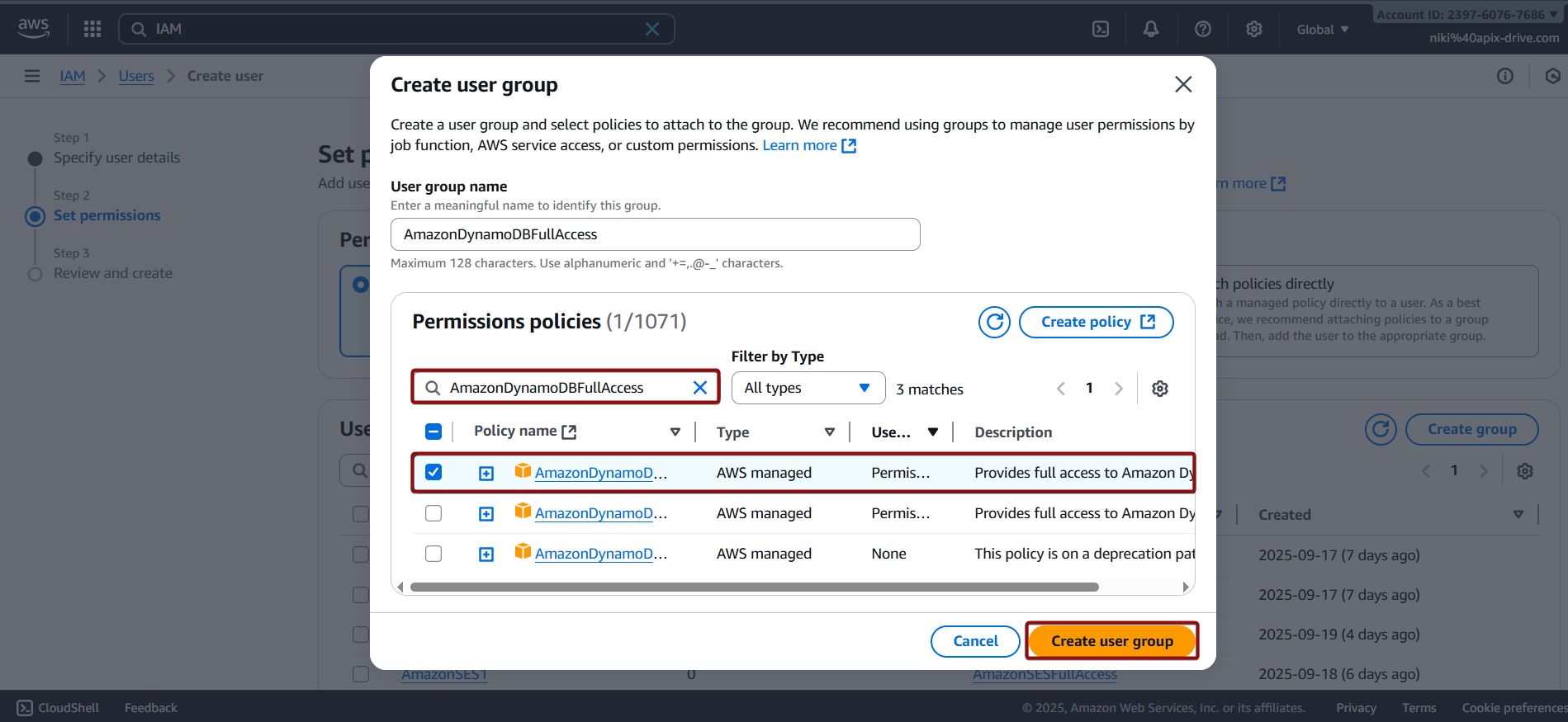This screenshot has height=722, width=1568.
Task: Refresh the permissions policies list
Action: (x=994, y=322)
